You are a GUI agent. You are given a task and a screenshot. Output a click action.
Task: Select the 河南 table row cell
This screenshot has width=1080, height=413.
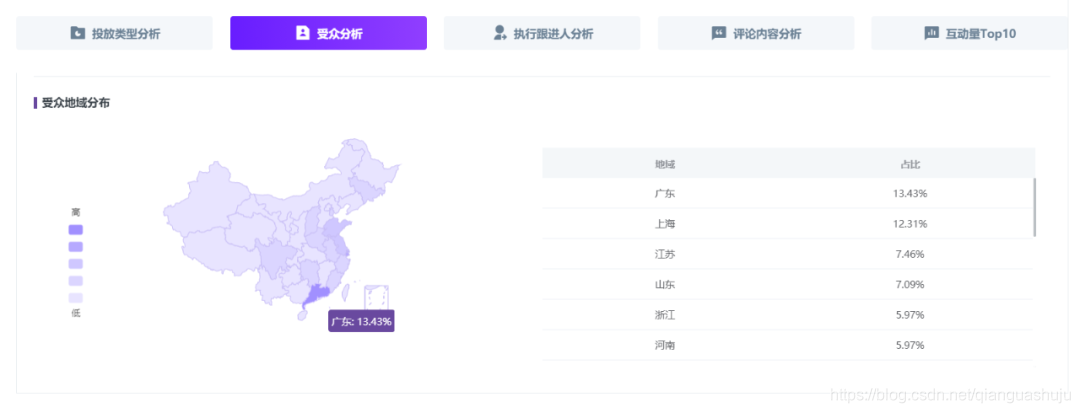pos(665,345)
